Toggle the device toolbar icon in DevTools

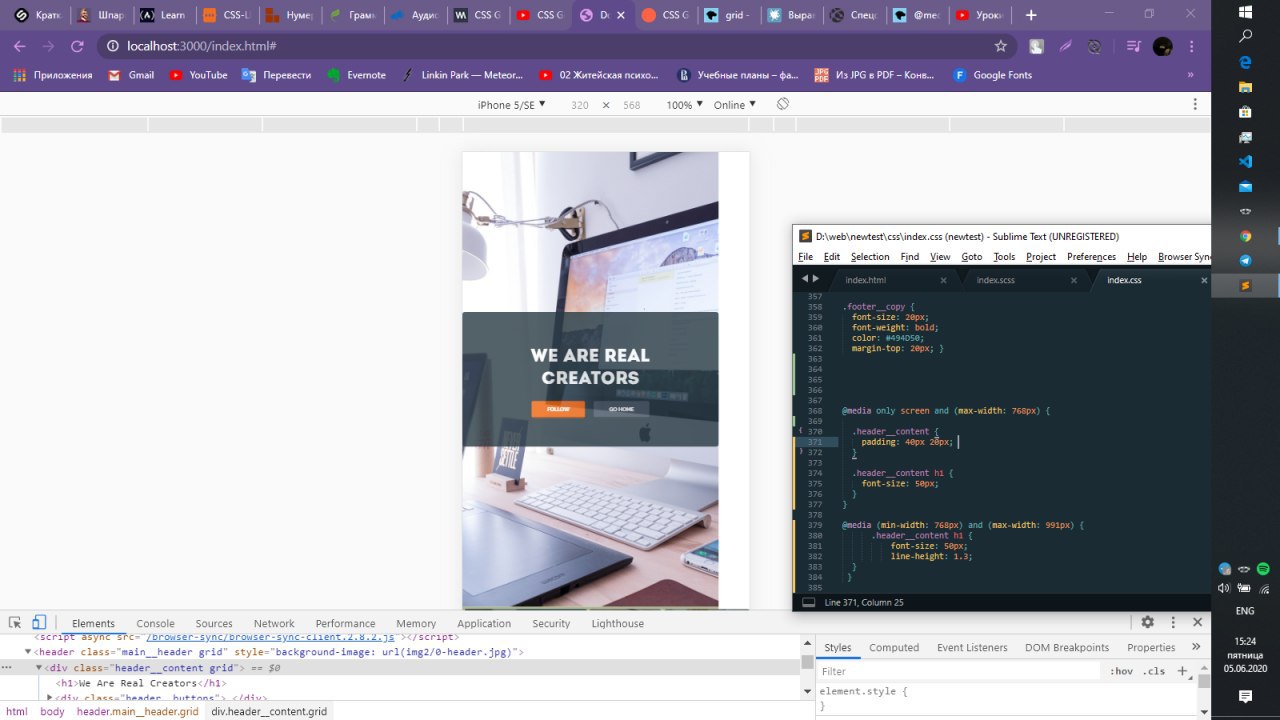click(x=39, y=622)
